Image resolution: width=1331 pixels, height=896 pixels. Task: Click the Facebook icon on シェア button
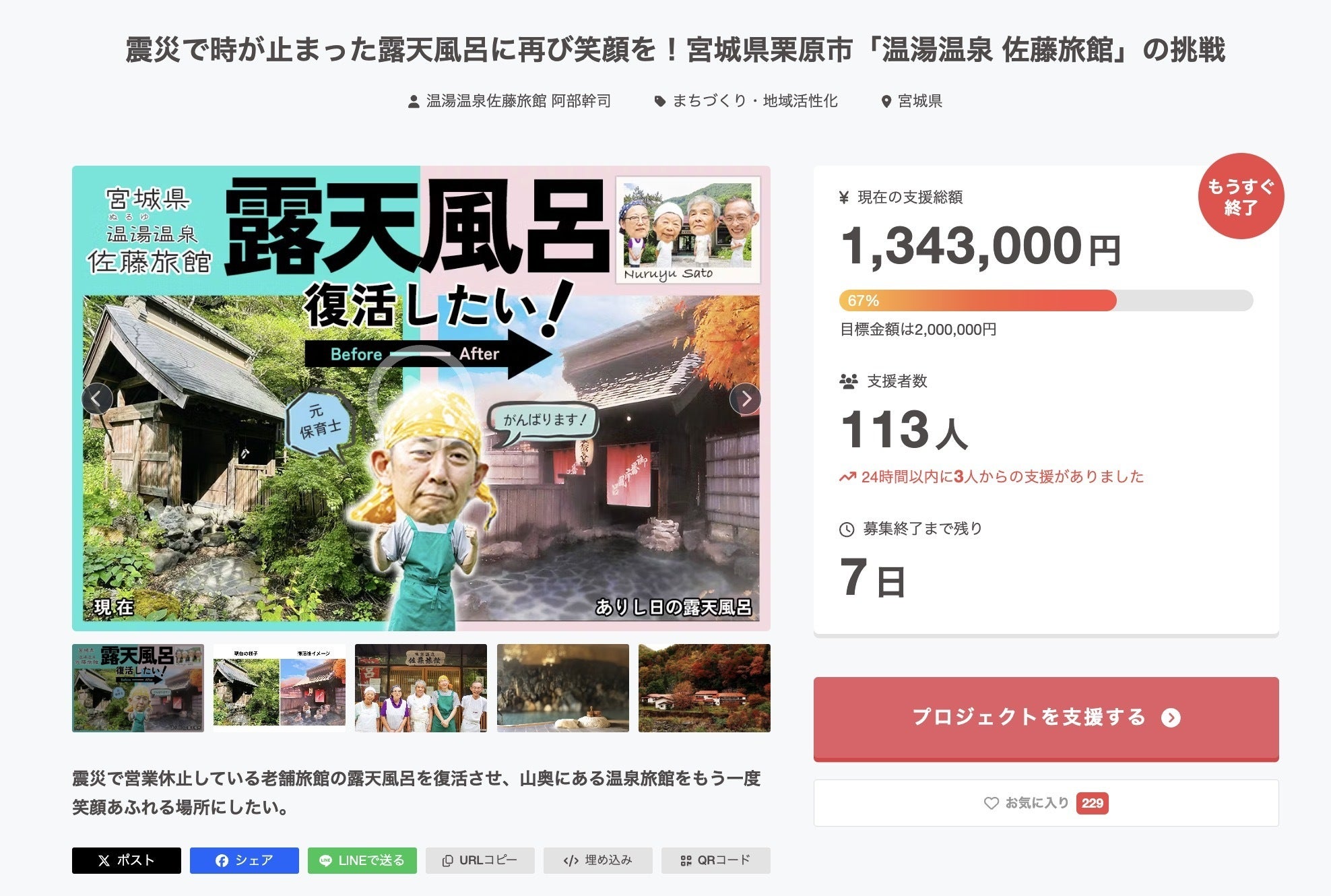point(222,861)
